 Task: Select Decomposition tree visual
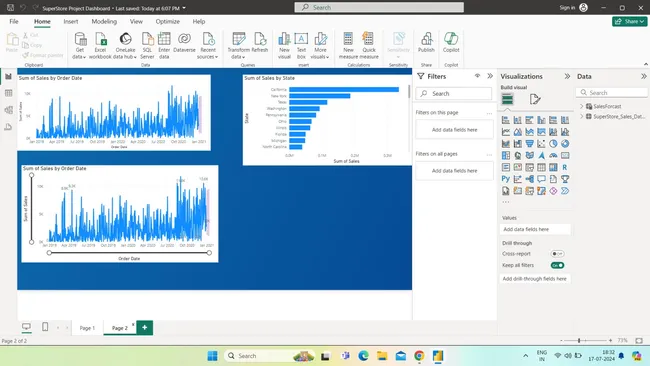pos(529,179)
